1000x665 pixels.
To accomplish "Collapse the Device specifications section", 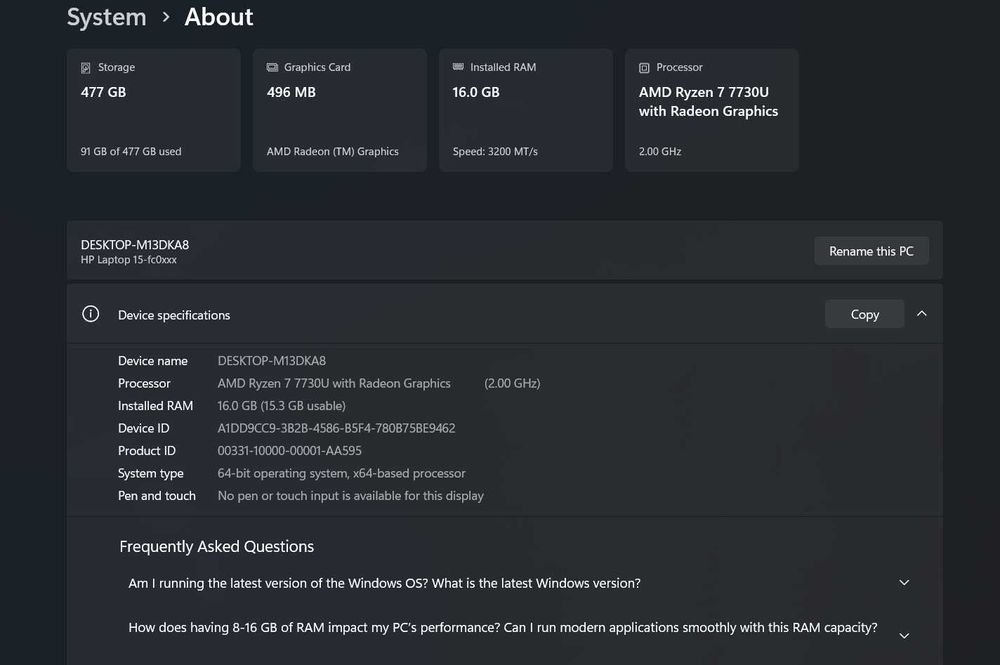I will [922, 314].
